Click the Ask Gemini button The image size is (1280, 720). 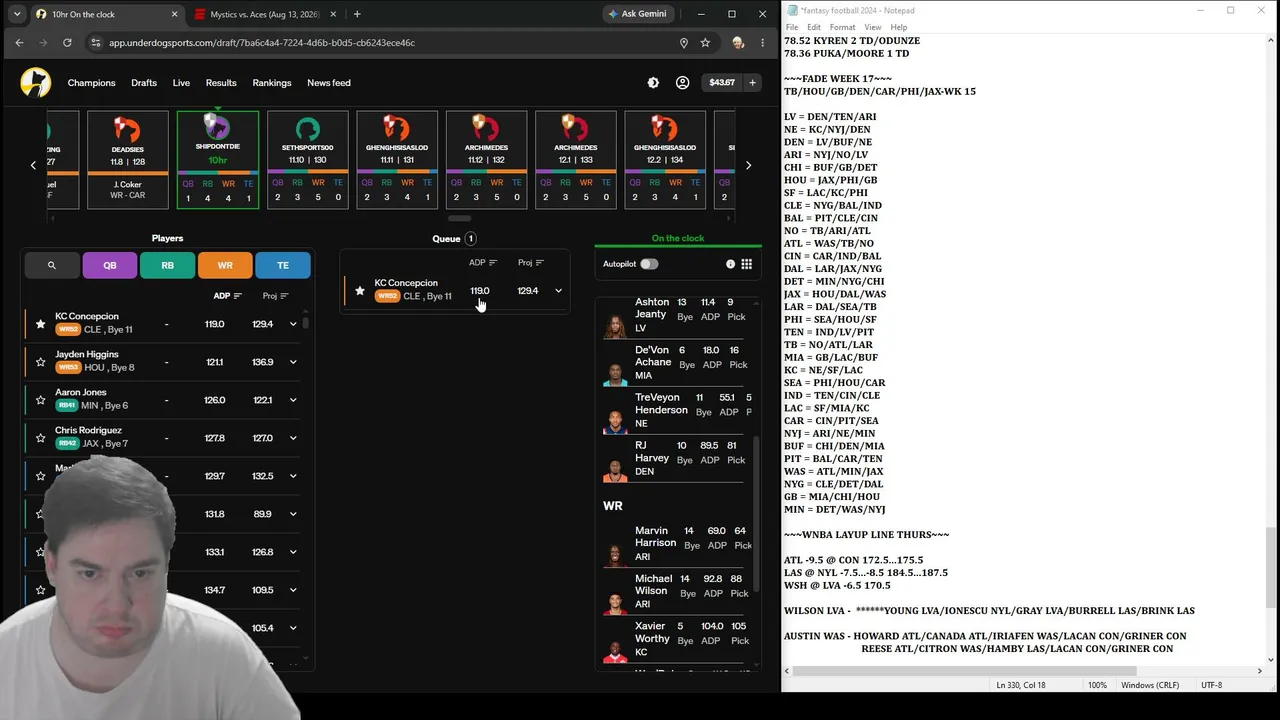(637, 14)
